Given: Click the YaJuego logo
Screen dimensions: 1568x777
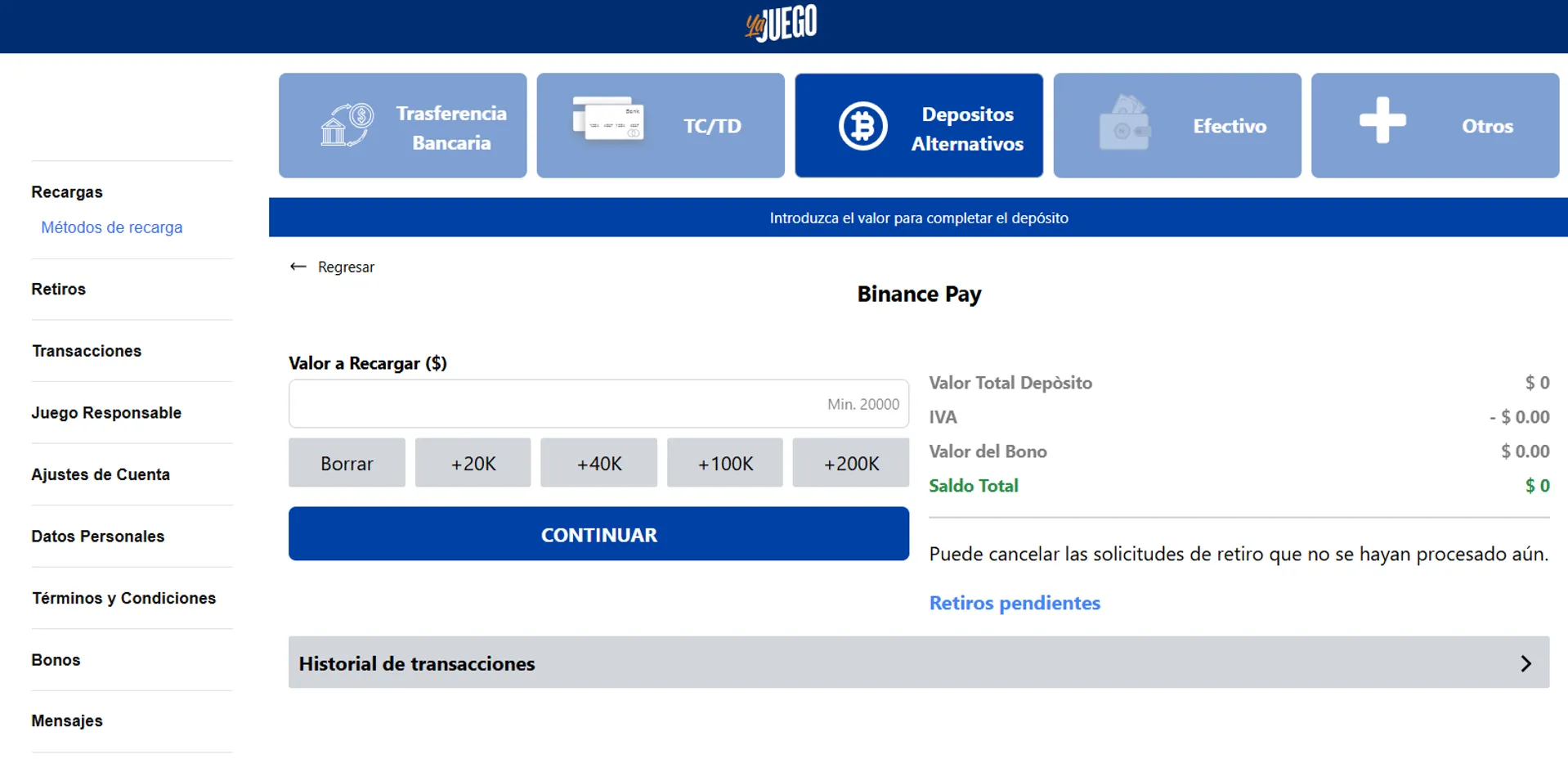Looking at the screenshot, I should 781,23.
